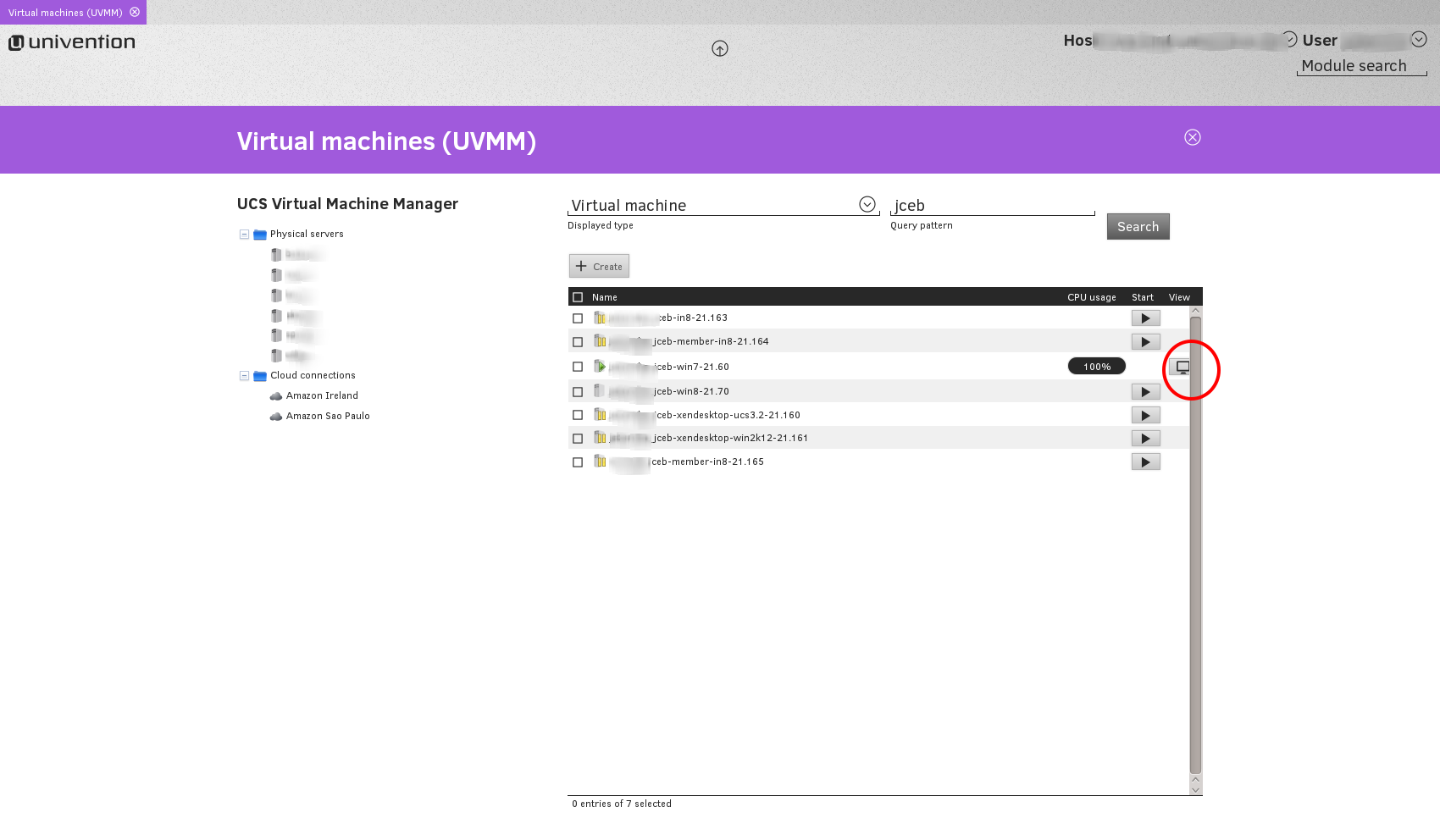Collapse the Physical servers tree node

pos(244,235)
